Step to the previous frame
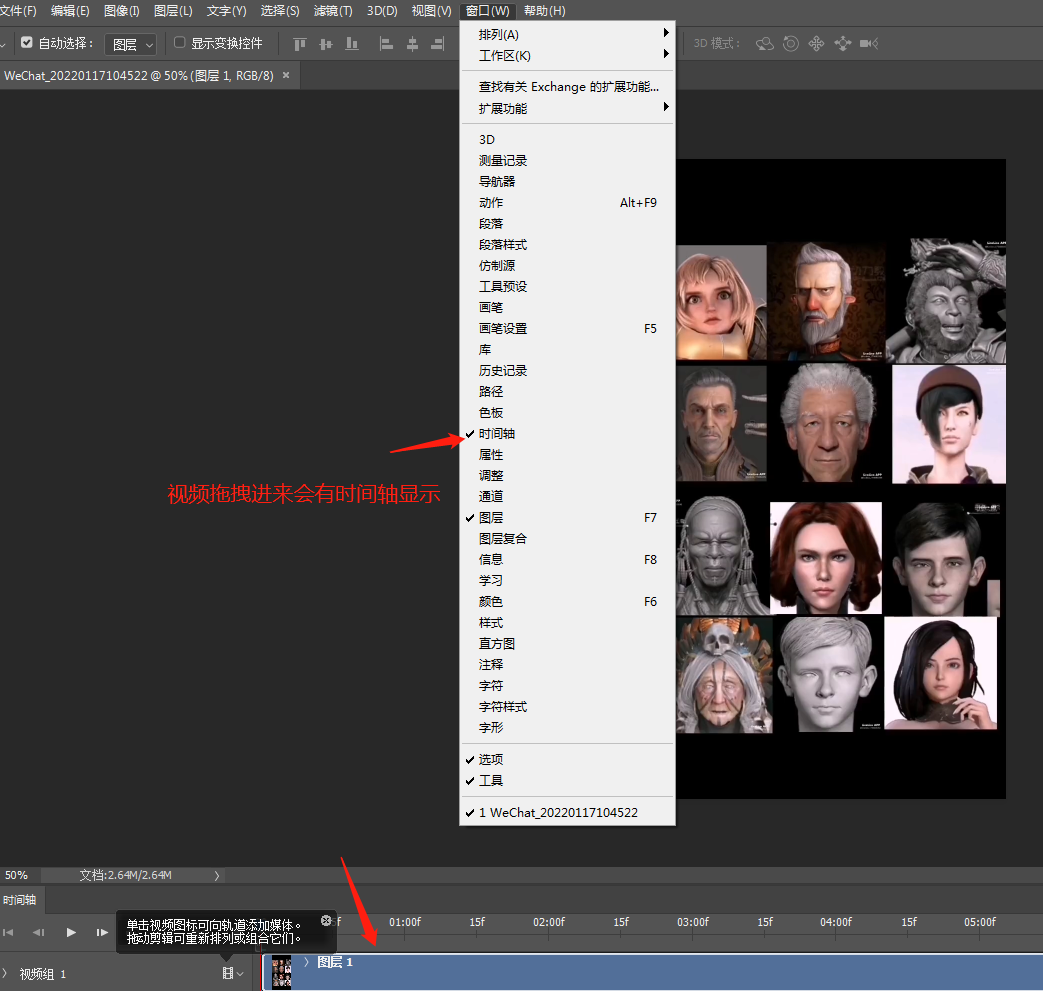 pyautogui.click(x=38, y=932)
